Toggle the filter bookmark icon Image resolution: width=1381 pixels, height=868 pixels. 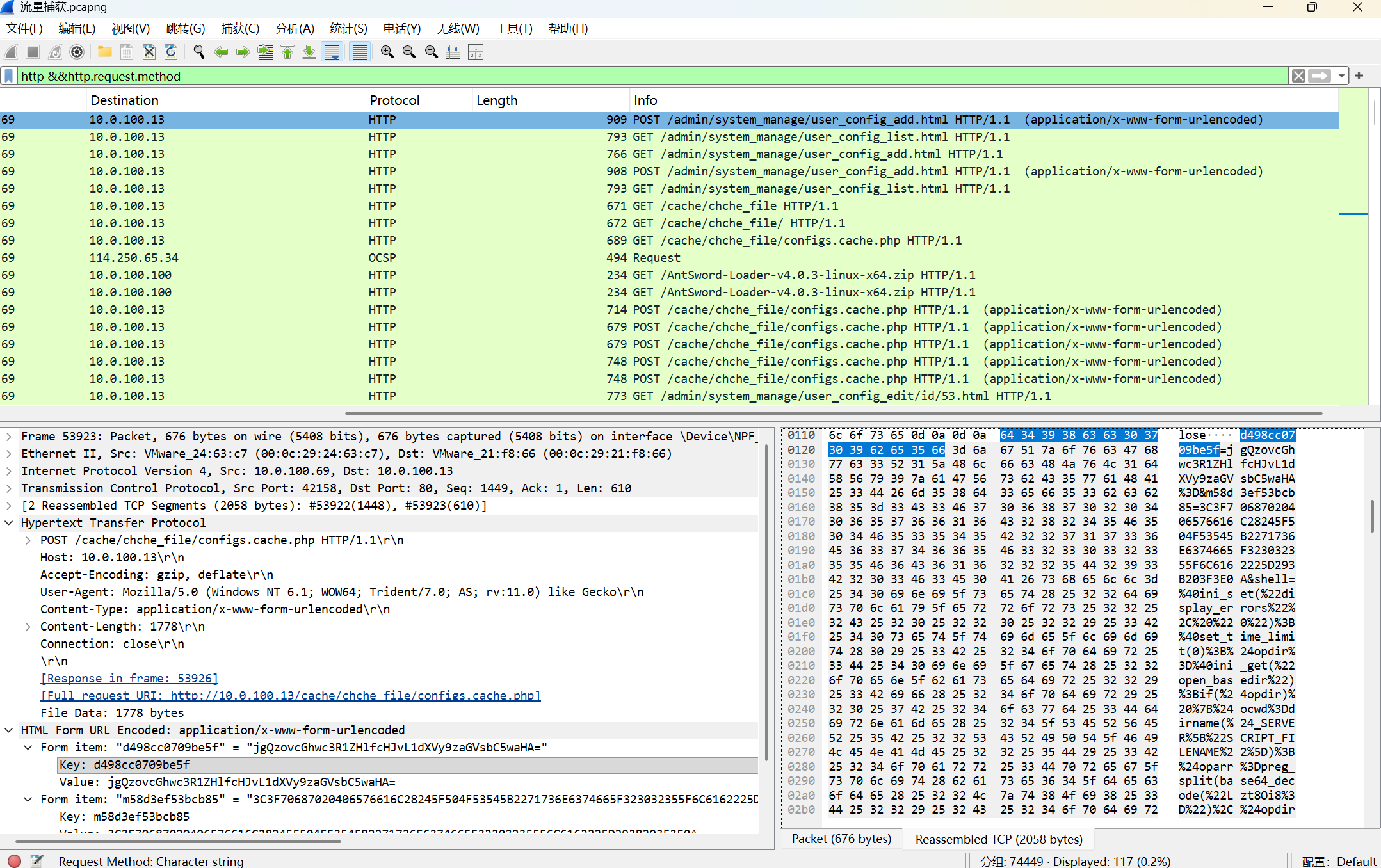click(9, 76)
